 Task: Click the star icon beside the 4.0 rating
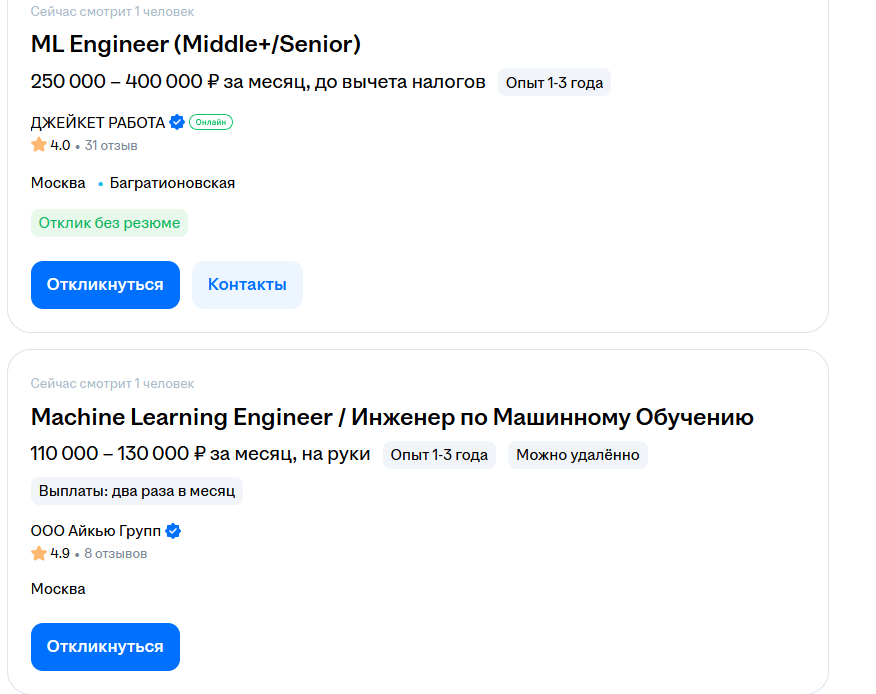(x=39, y=145)
